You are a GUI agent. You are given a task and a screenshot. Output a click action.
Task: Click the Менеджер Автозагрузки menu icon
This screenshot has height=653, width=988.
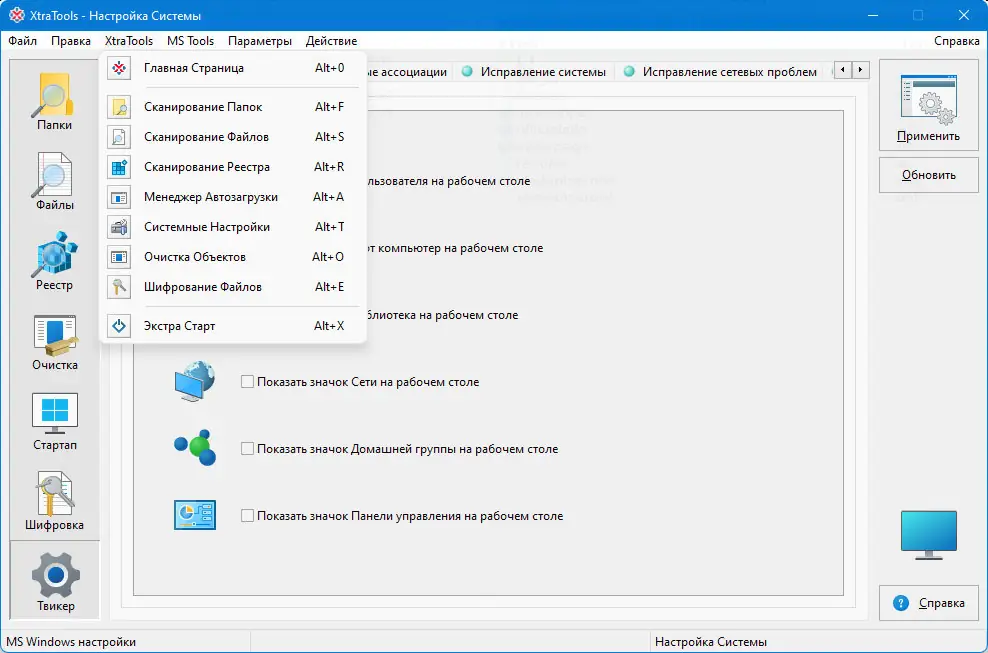[x=119, y=197]
